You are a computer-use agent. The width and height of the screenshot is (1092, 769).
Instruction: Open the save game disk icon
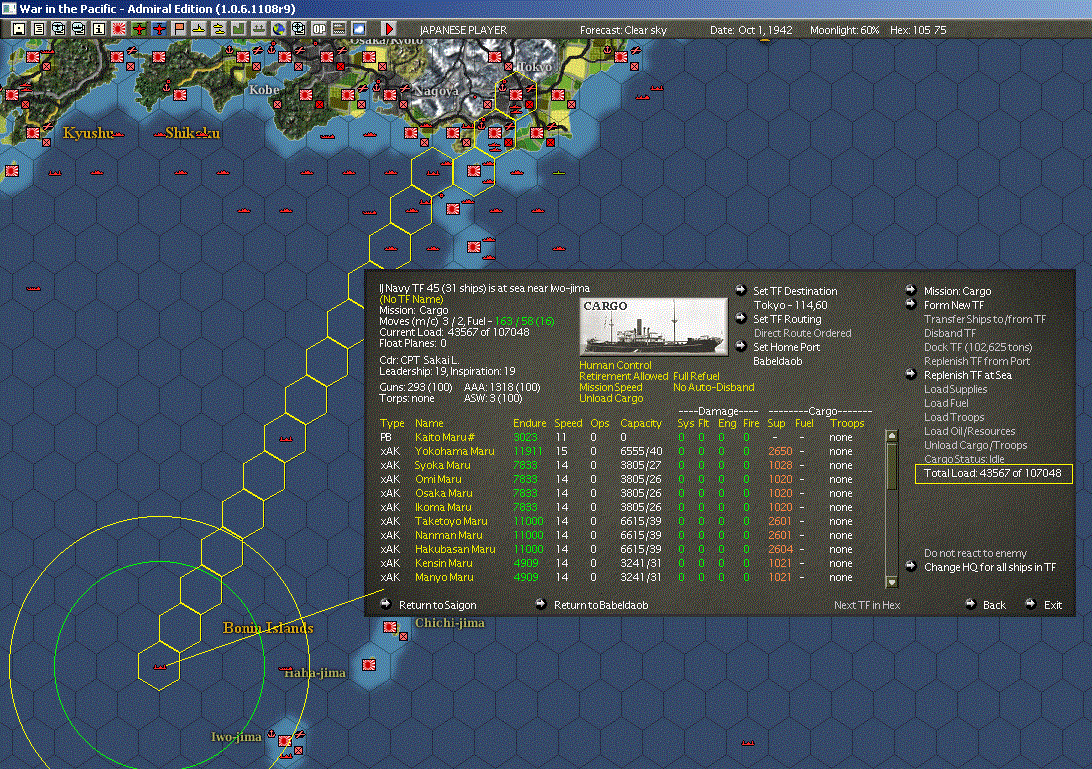click(x=19, y=29)
